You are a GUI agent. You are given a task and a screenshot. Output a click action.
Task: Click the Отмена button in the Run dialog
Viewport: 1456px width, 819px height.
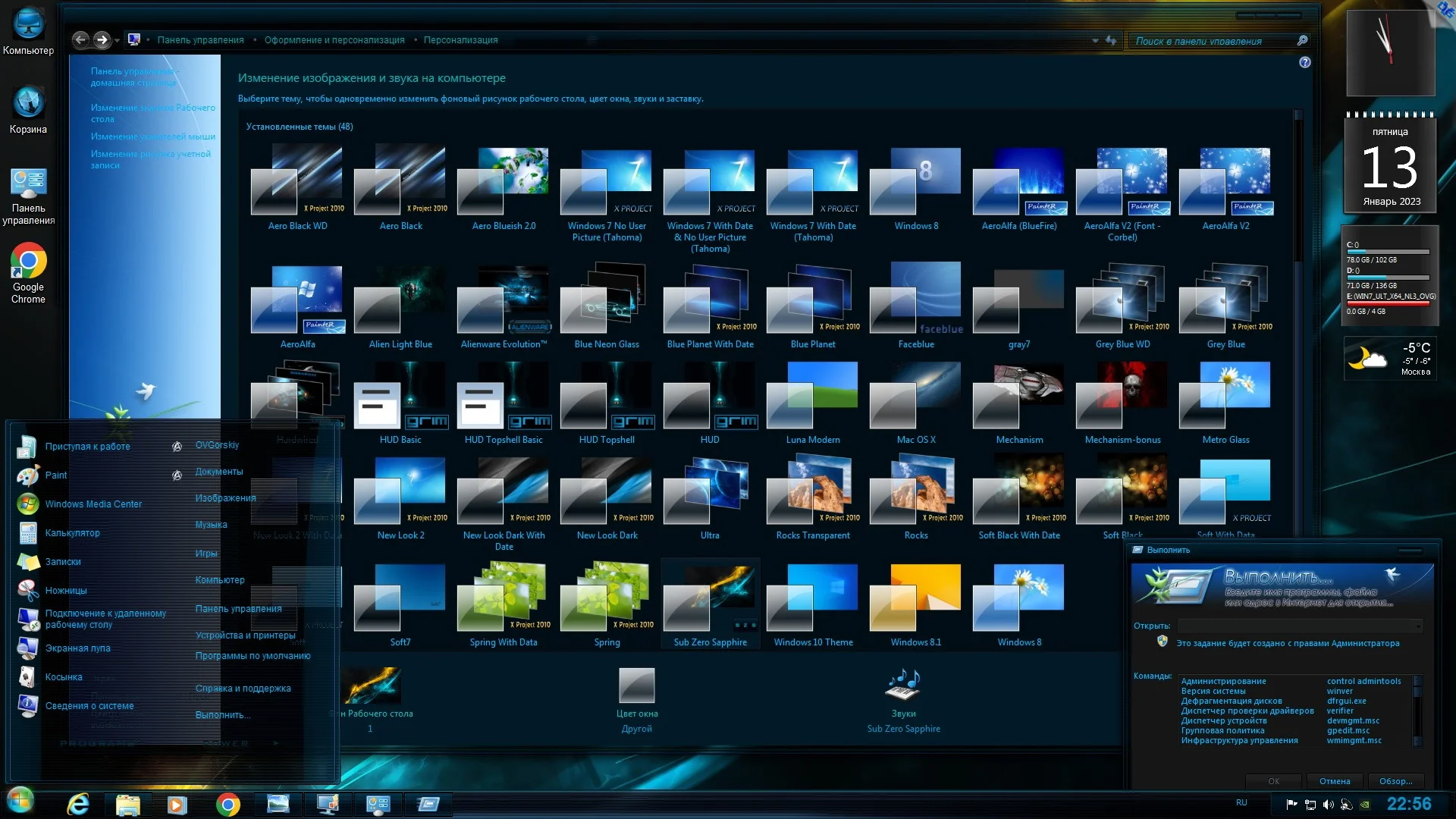click(1334, 781)
